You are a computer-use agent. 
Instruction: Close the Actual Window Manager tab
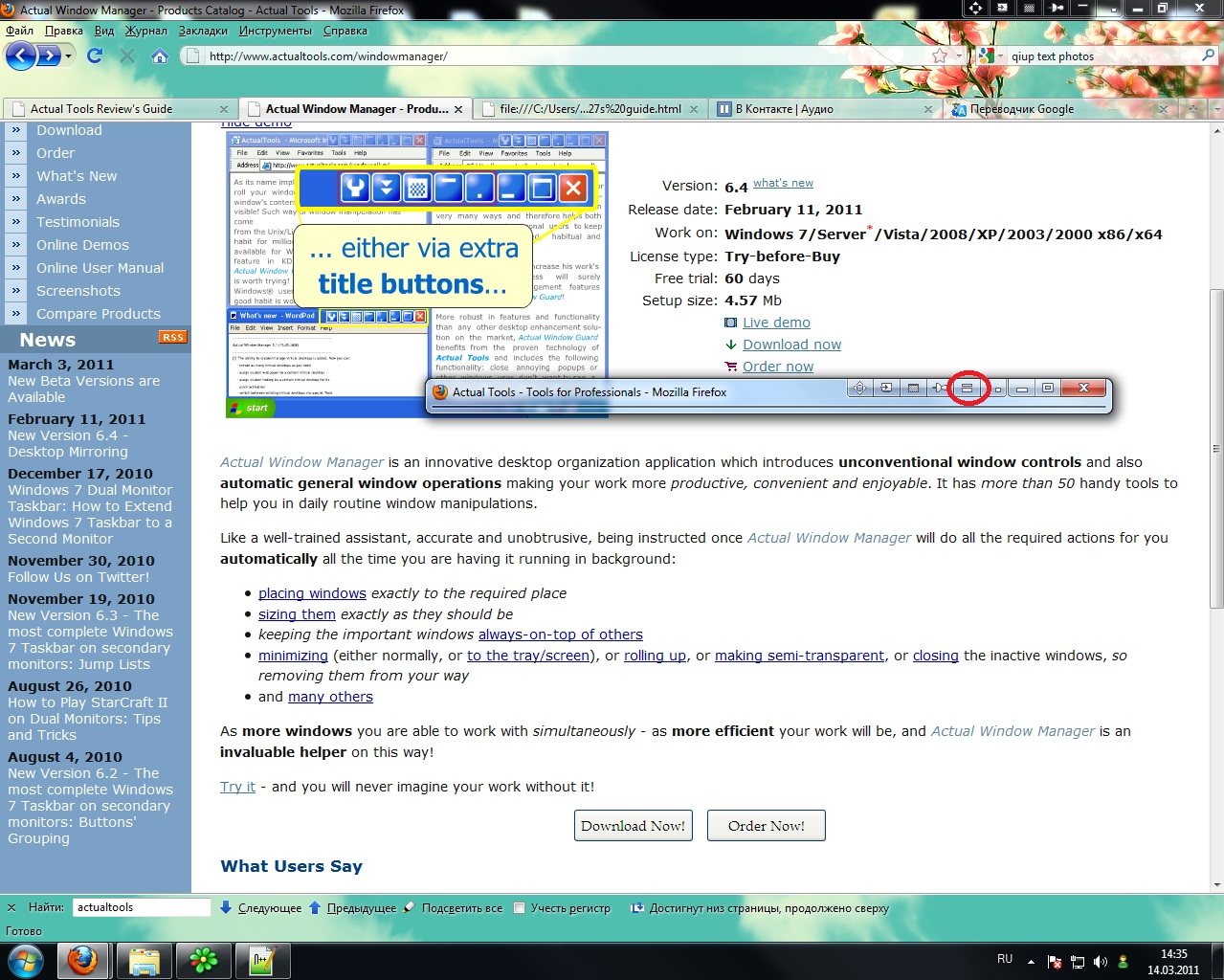458,109
